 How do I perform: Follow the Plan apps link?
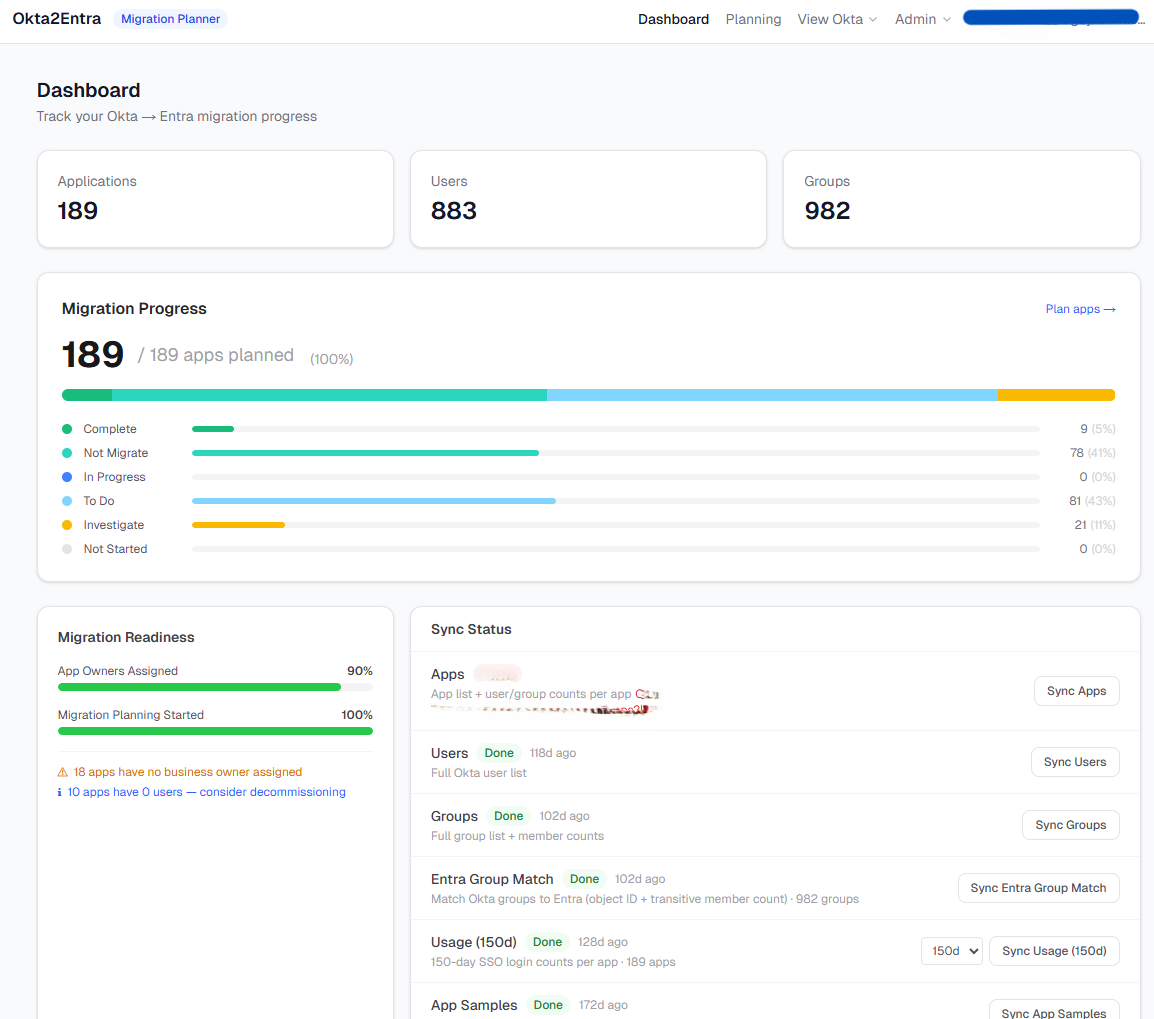point(1080,309)
